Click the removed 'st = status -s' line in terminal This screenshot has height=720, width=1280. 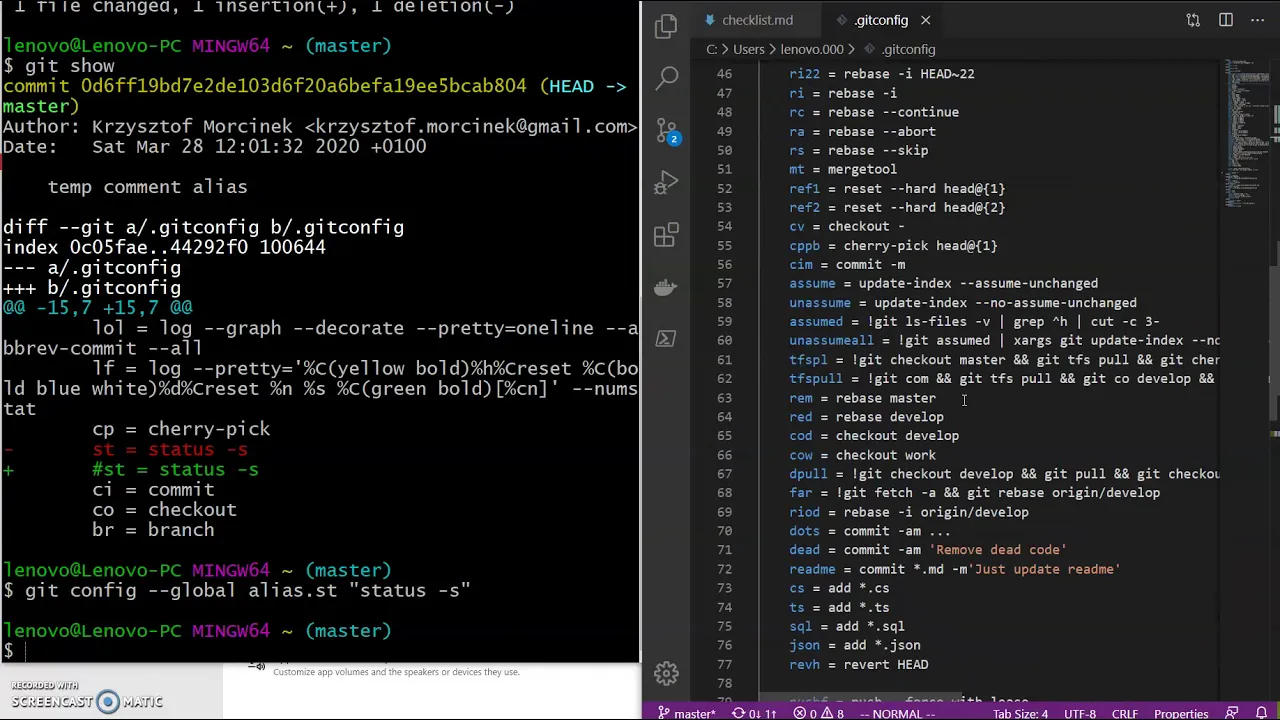[169, 449]
